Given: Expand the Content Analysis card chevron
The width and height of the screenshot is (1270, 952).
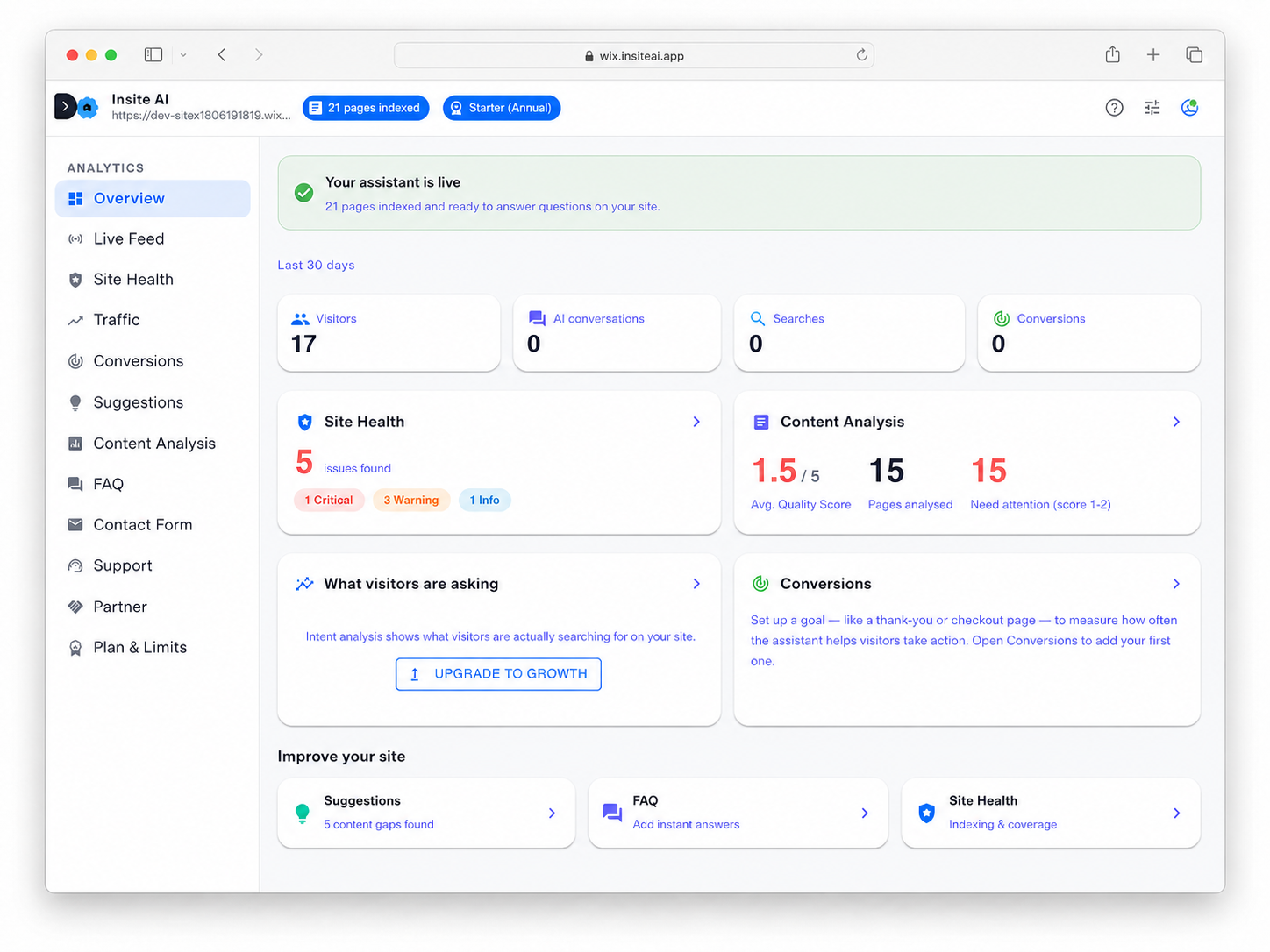Looking at the screenshot, I should pos(1176,422).
